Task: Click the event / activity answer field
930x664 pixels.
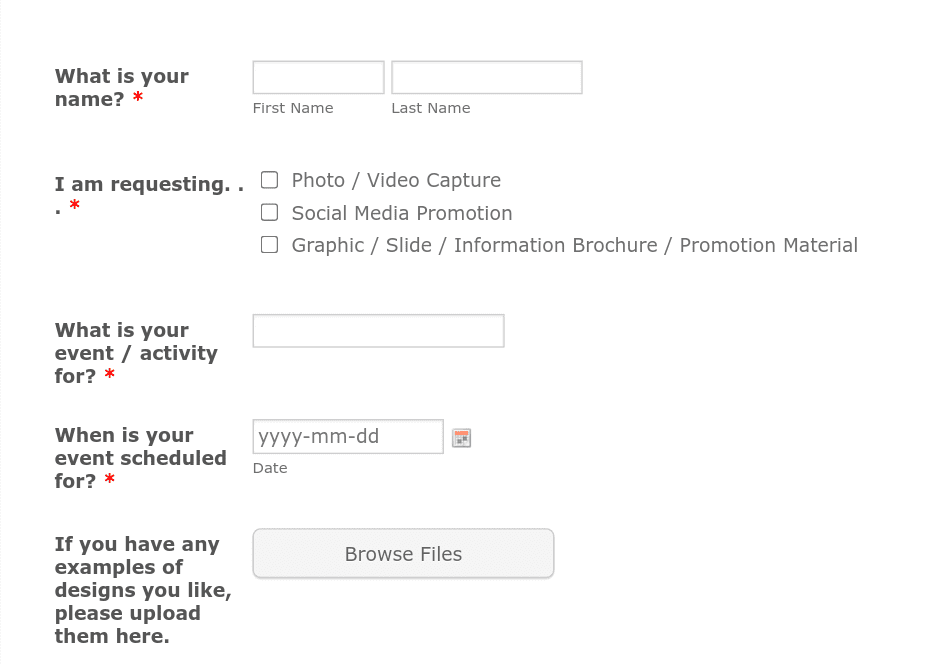Action: click(x=378, y=330)
